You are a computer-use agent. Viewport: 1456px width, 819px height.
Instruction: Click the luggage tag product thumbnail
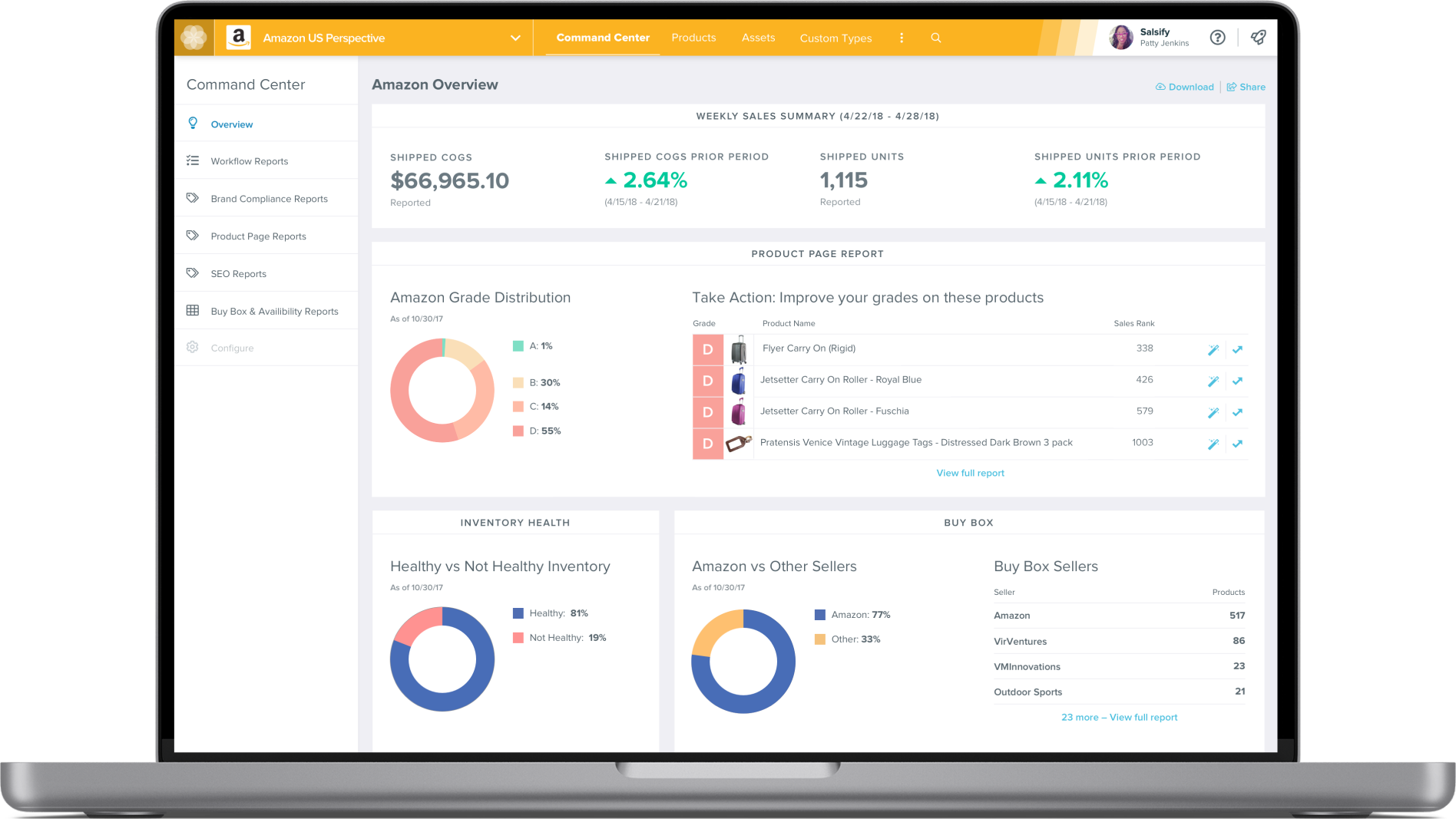coord(739,444)
